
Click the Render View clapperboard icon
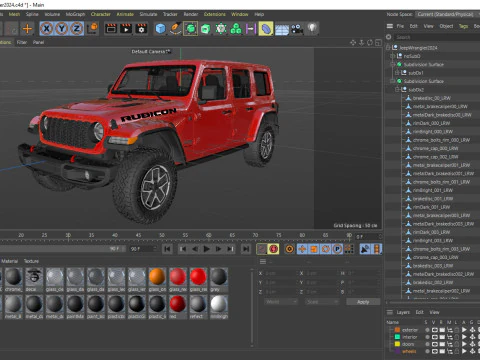(x=111, y=29)
